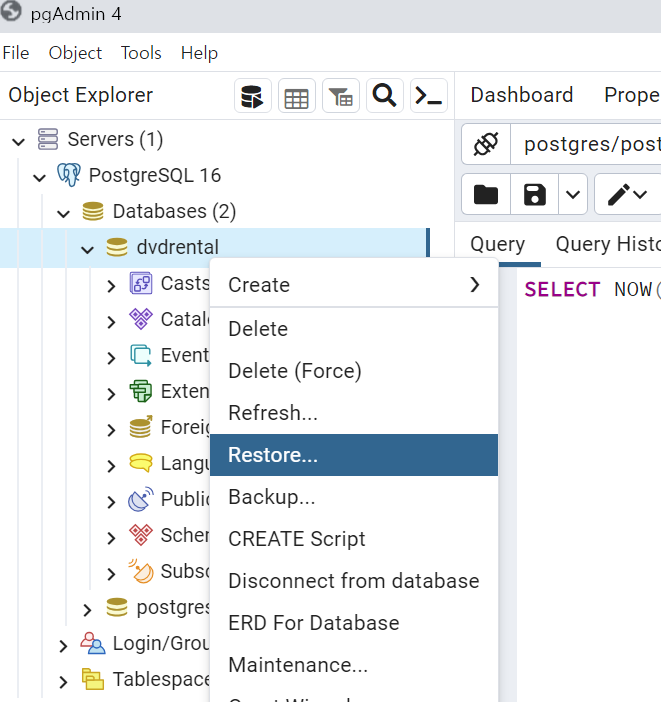Click the Search Objects magnifier icon
This screenshot has width=661, height=702.
coord(385,96)
